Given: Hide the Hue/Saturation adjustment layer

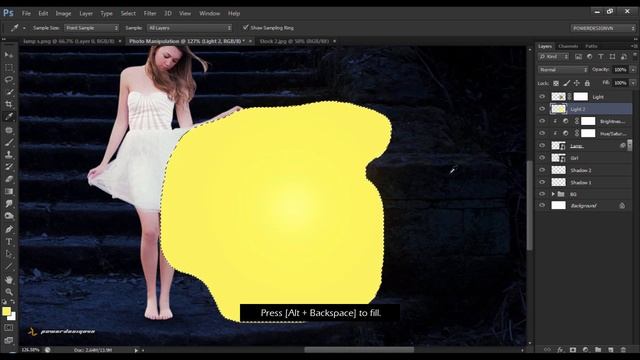Looking at the screenshot, I should [542, 133].
